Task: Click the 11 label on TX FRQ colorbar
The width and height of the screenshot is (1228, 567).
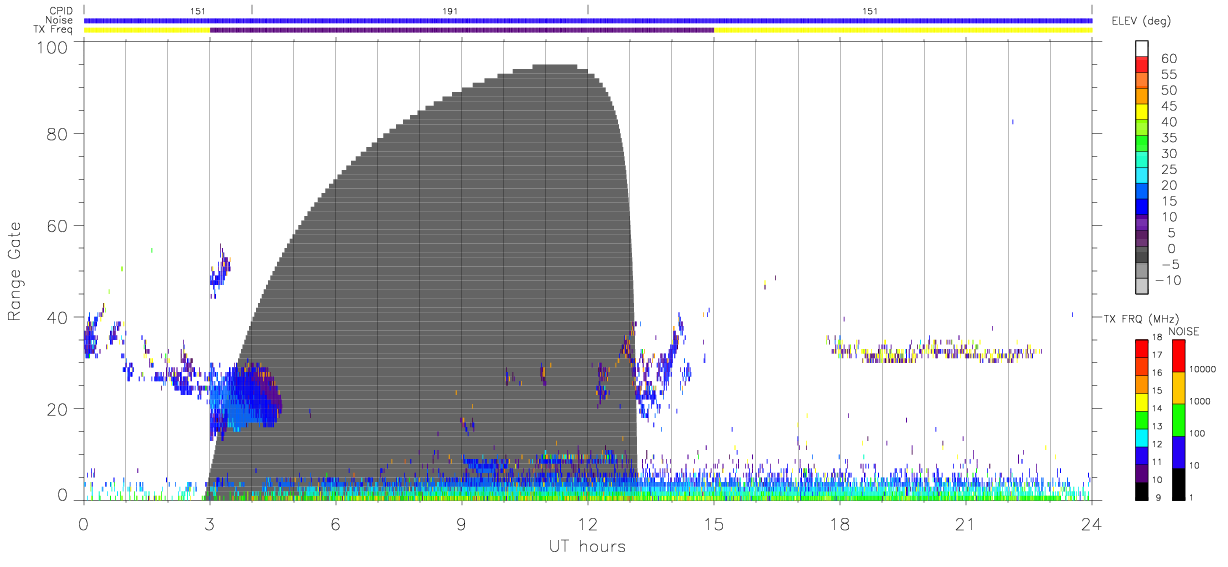Action: click(x=1156, y=462)
